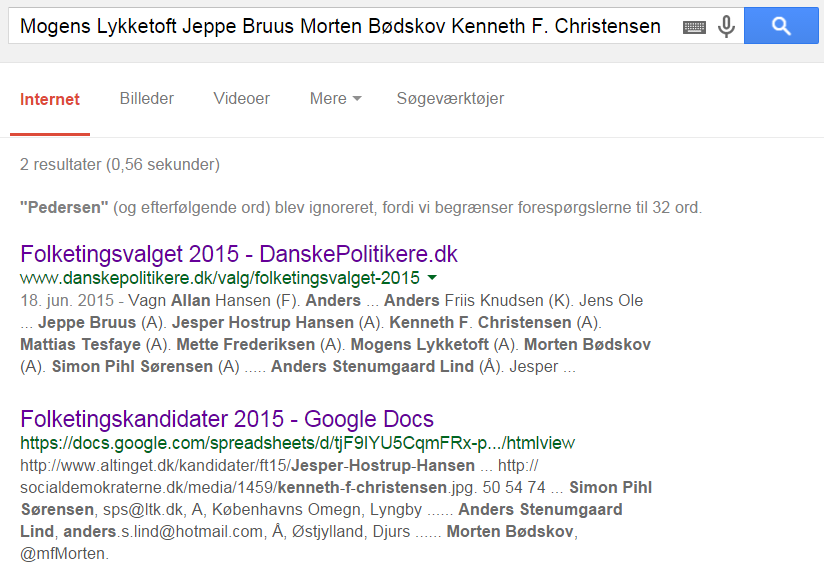Screen dimensions: 824x567
Task: Switch to the Videoer tab
Action: coord(241,98)
